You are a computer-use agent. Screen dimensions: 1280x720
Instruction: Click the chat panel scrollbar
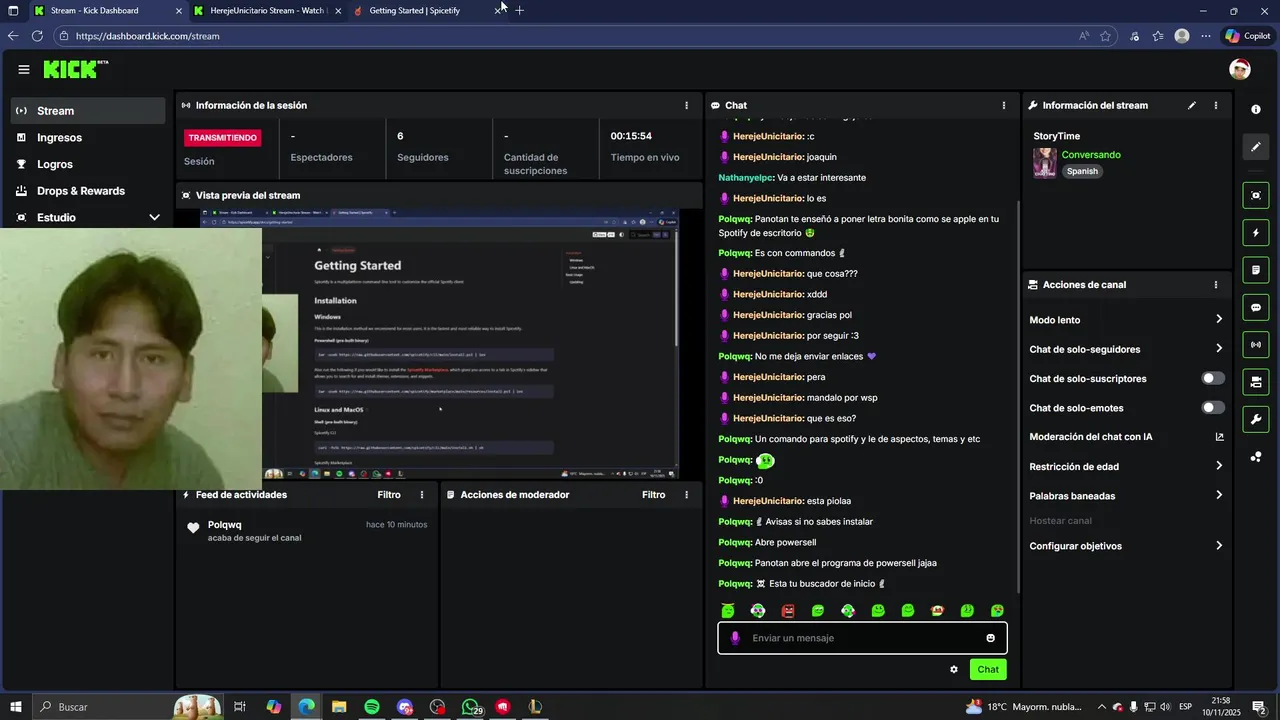[1018, 395]
